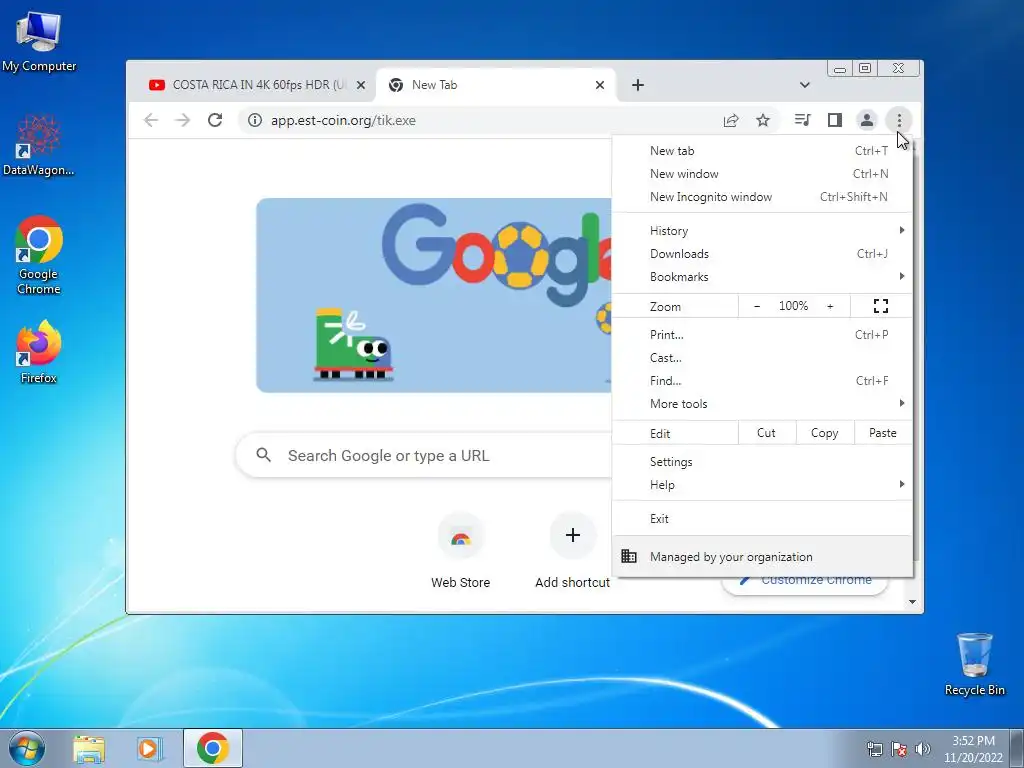Image resolution: width=1024 pixels, height=768 pixels.
Task: Click Chrome taskbar button
Action: pos(213,748)
